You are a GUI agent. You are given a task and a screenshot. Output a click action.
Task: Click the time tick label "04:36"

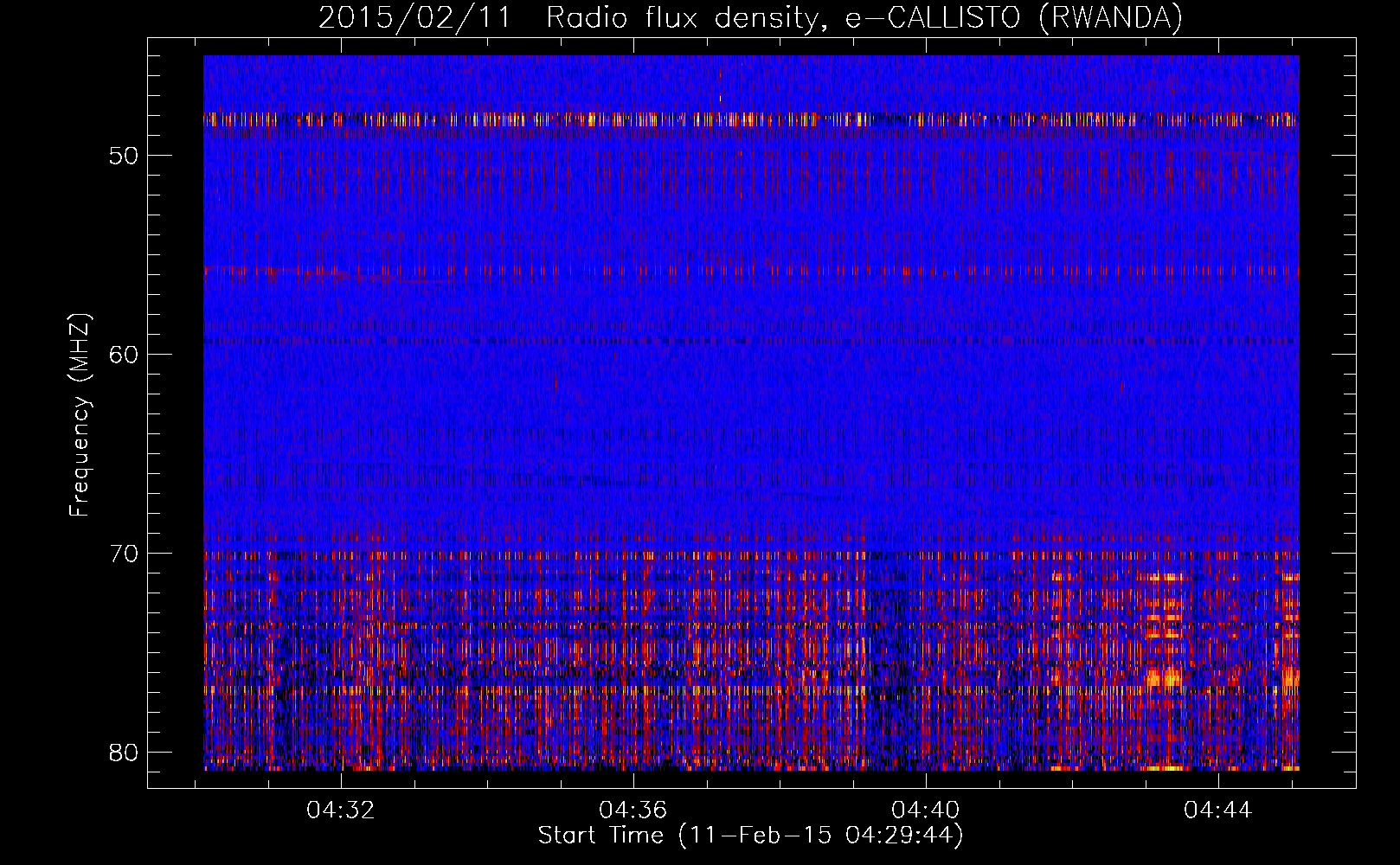(633, 811)
